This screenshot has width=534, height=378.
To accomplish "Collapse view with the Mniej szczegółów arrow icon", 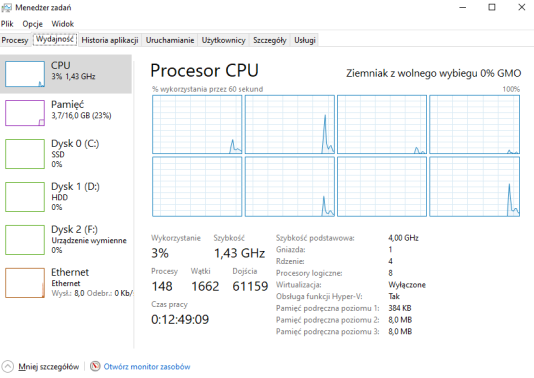I will [7, 367].
